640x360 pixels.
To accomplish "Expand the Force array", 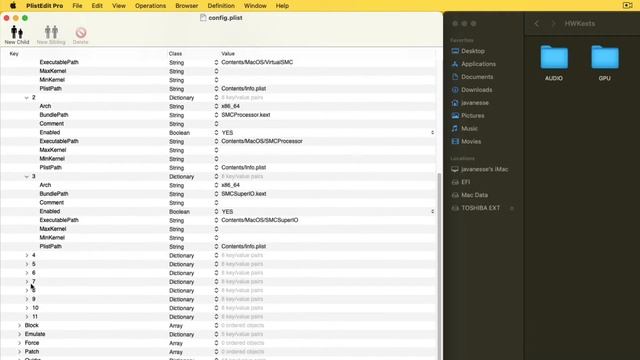I will (x=19, y=343).
